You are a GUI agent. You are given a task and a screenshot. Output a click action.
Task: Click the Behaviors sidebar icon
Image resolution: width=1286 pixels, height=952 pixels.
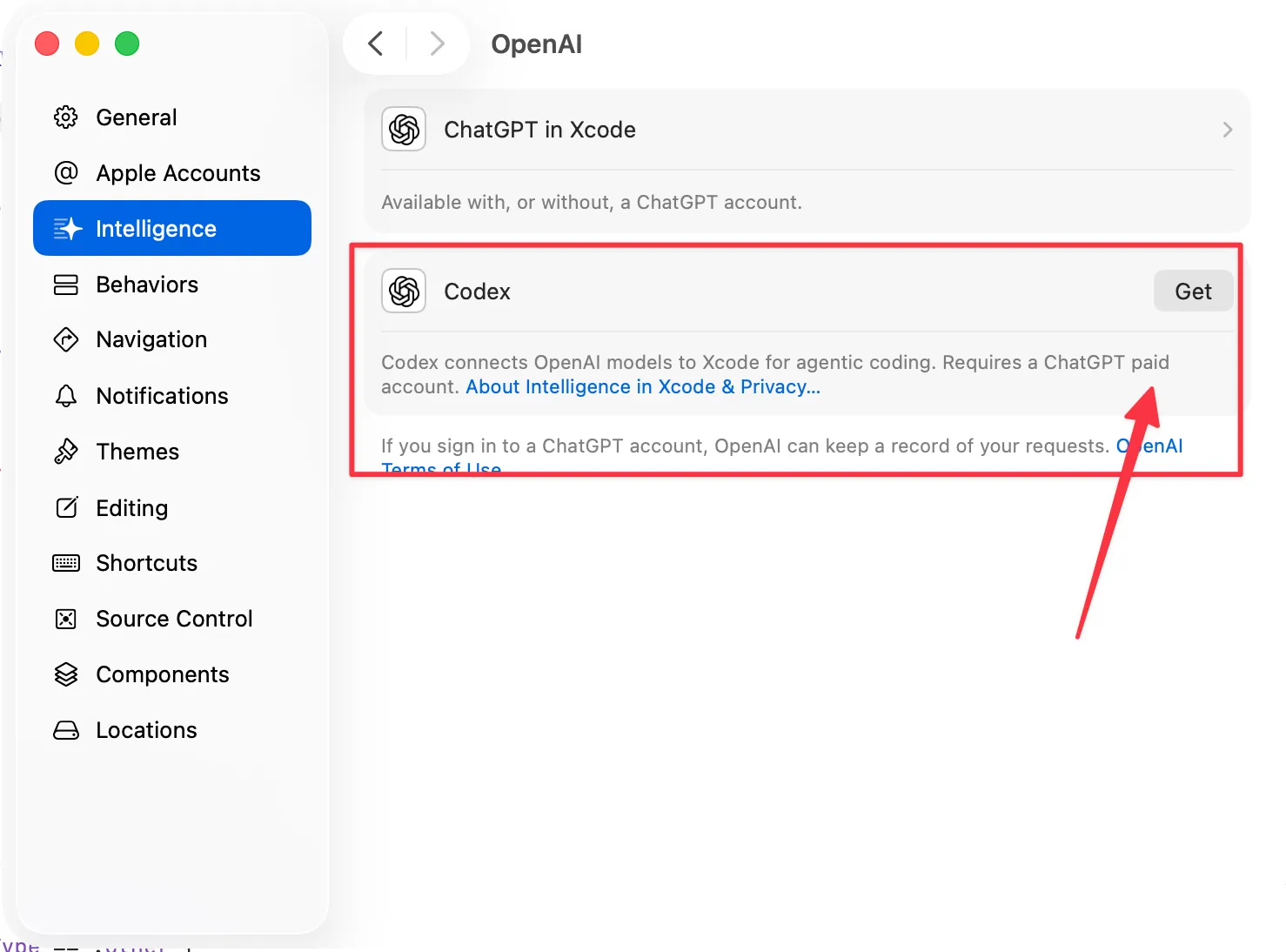(66, 285)
